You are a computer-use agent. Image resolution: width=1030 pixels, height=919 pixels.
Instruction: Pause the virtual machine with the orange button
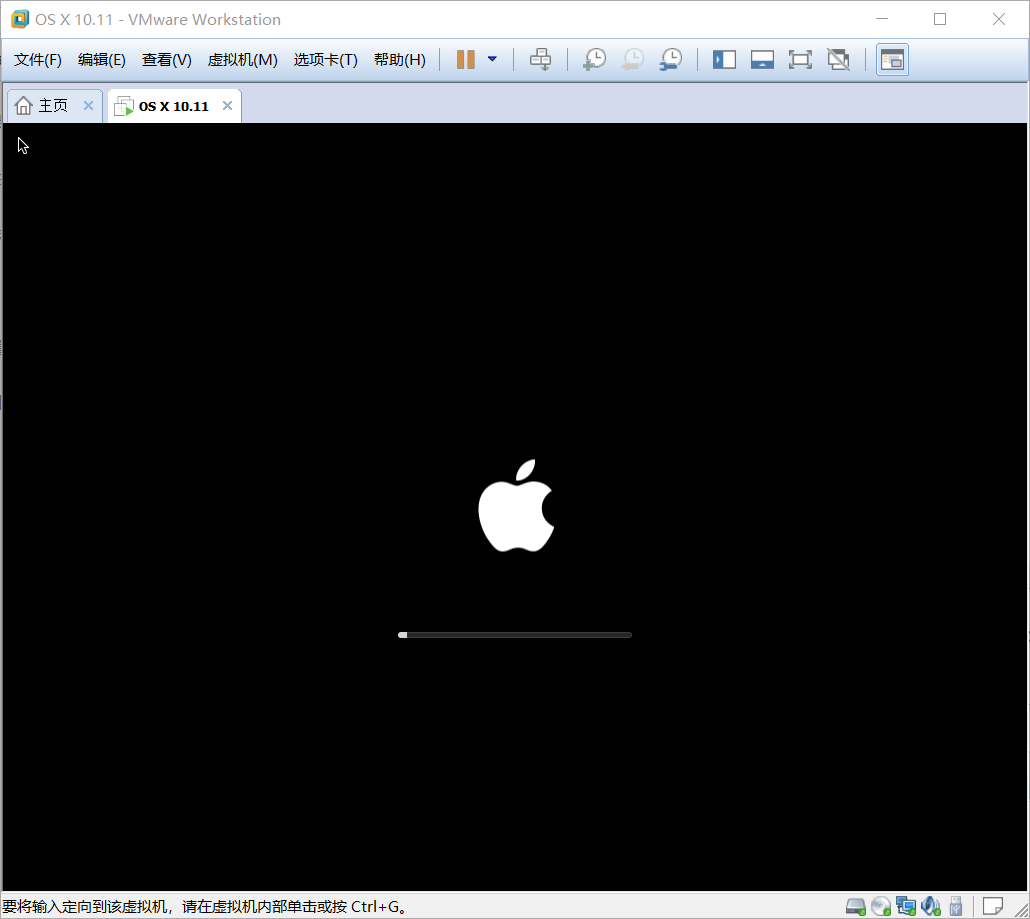466,60
